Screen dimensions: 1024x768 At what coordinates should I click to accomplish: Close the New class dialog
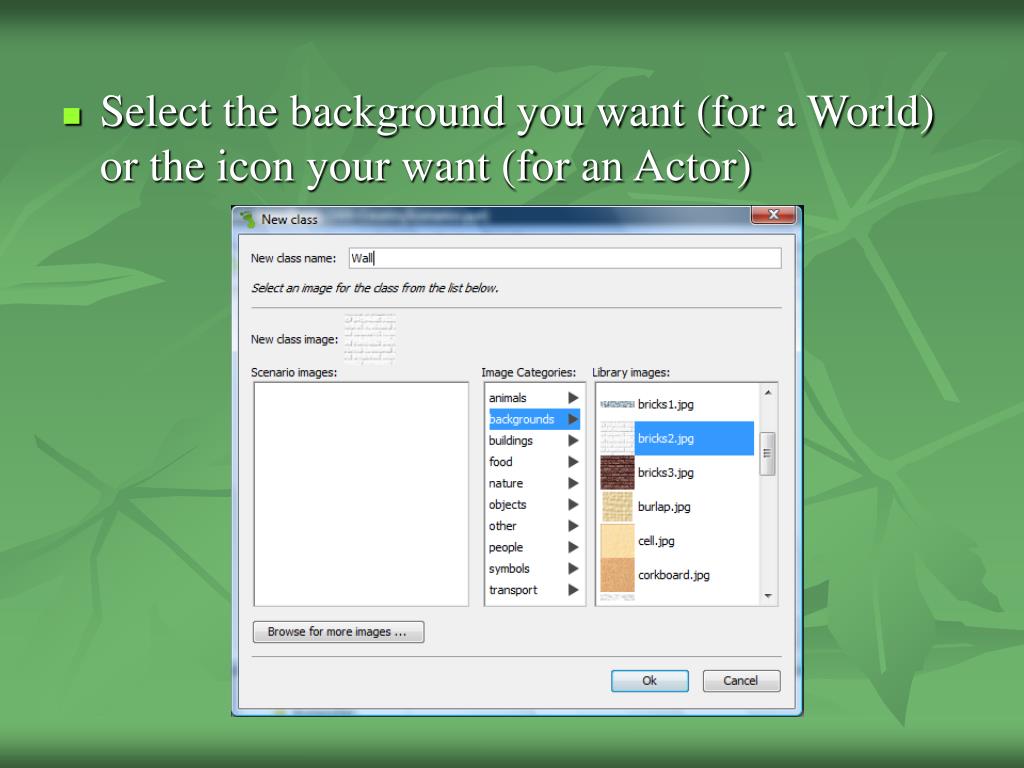(773, 215)
